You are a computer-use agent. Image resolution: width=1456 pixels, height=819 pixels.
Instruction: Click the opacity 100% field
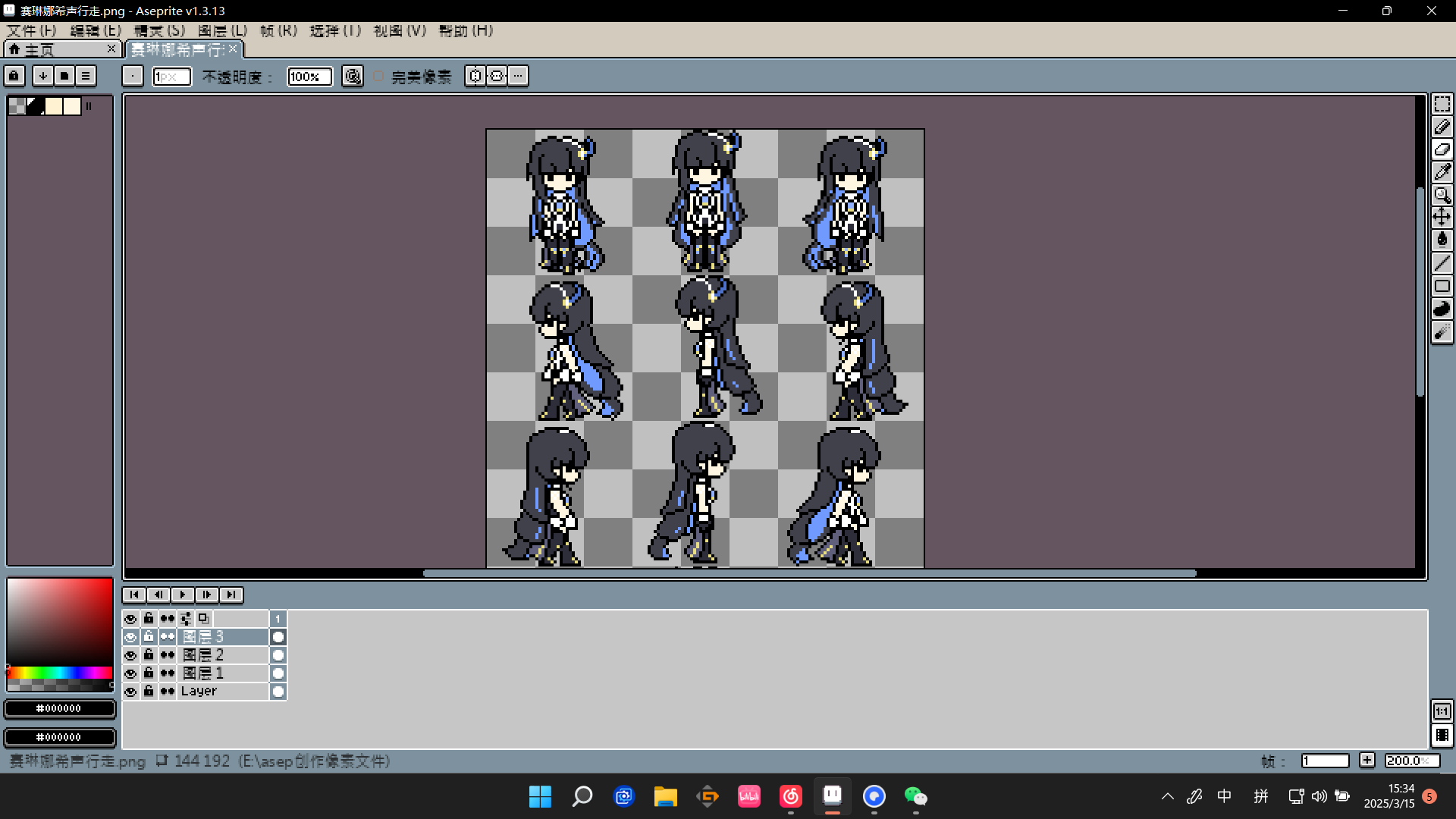pos(309,77)
